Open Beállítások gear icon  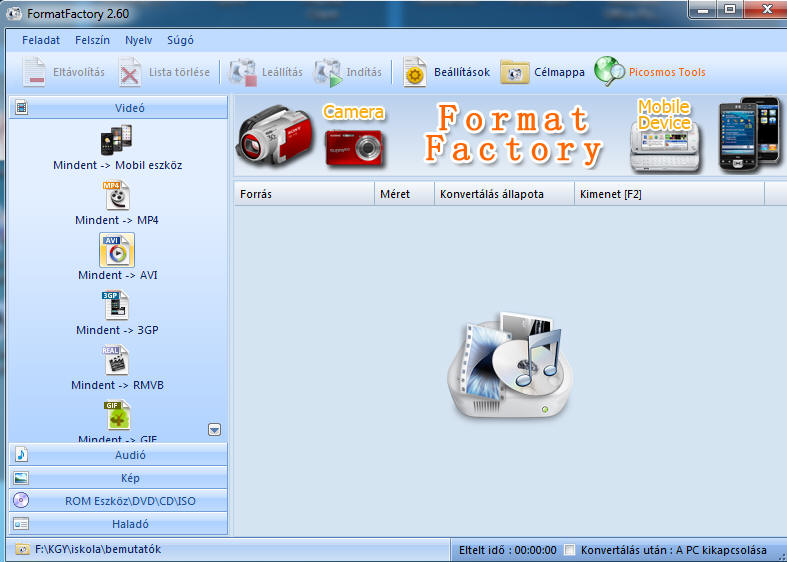click(x=415, y=72)
